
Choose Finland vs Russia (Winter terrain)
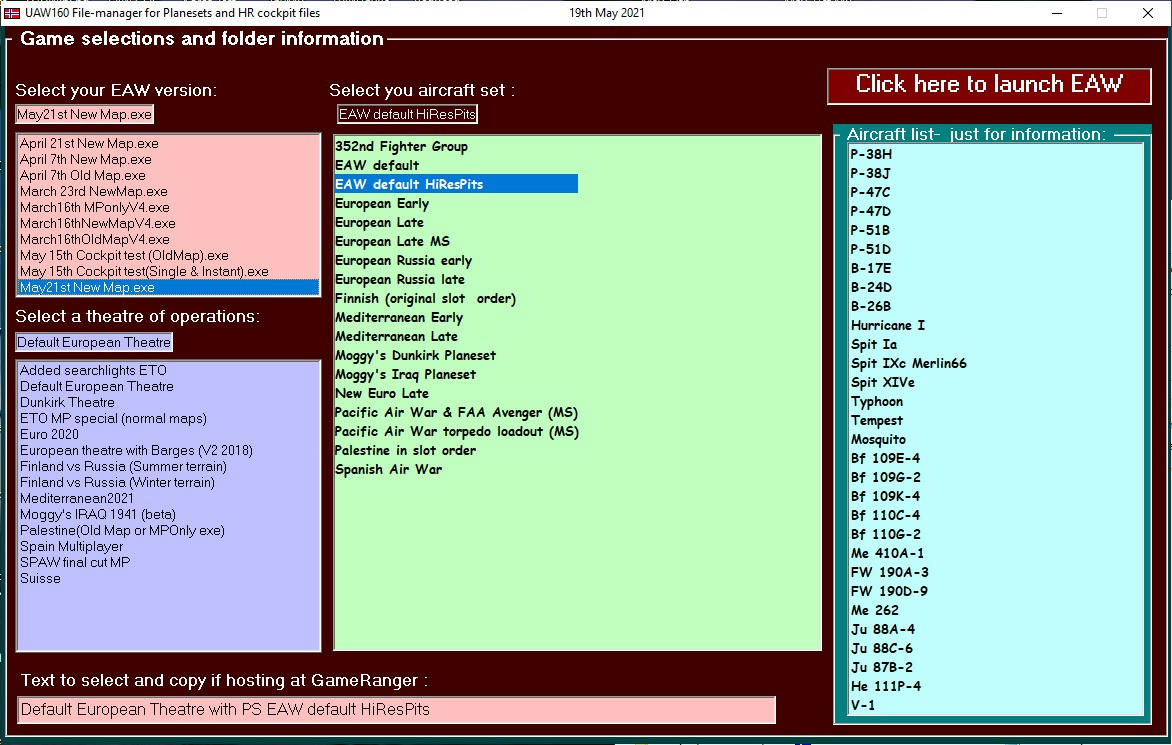(x=117, y=482)
